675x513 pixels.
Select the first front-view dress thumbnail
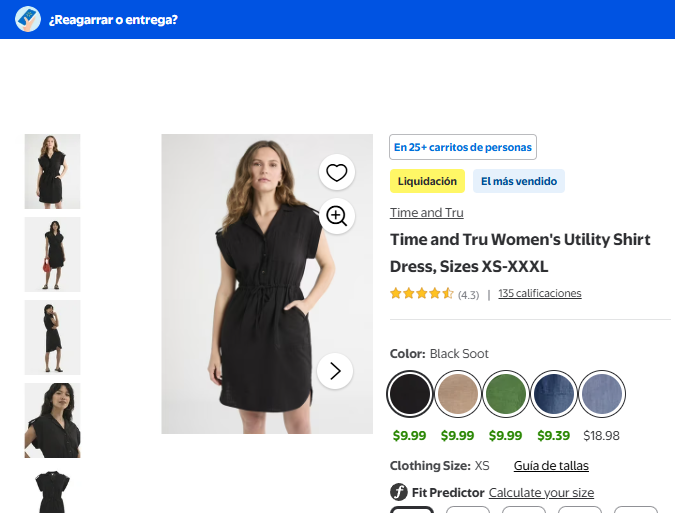pyautogui.click(x=52, y=171)
